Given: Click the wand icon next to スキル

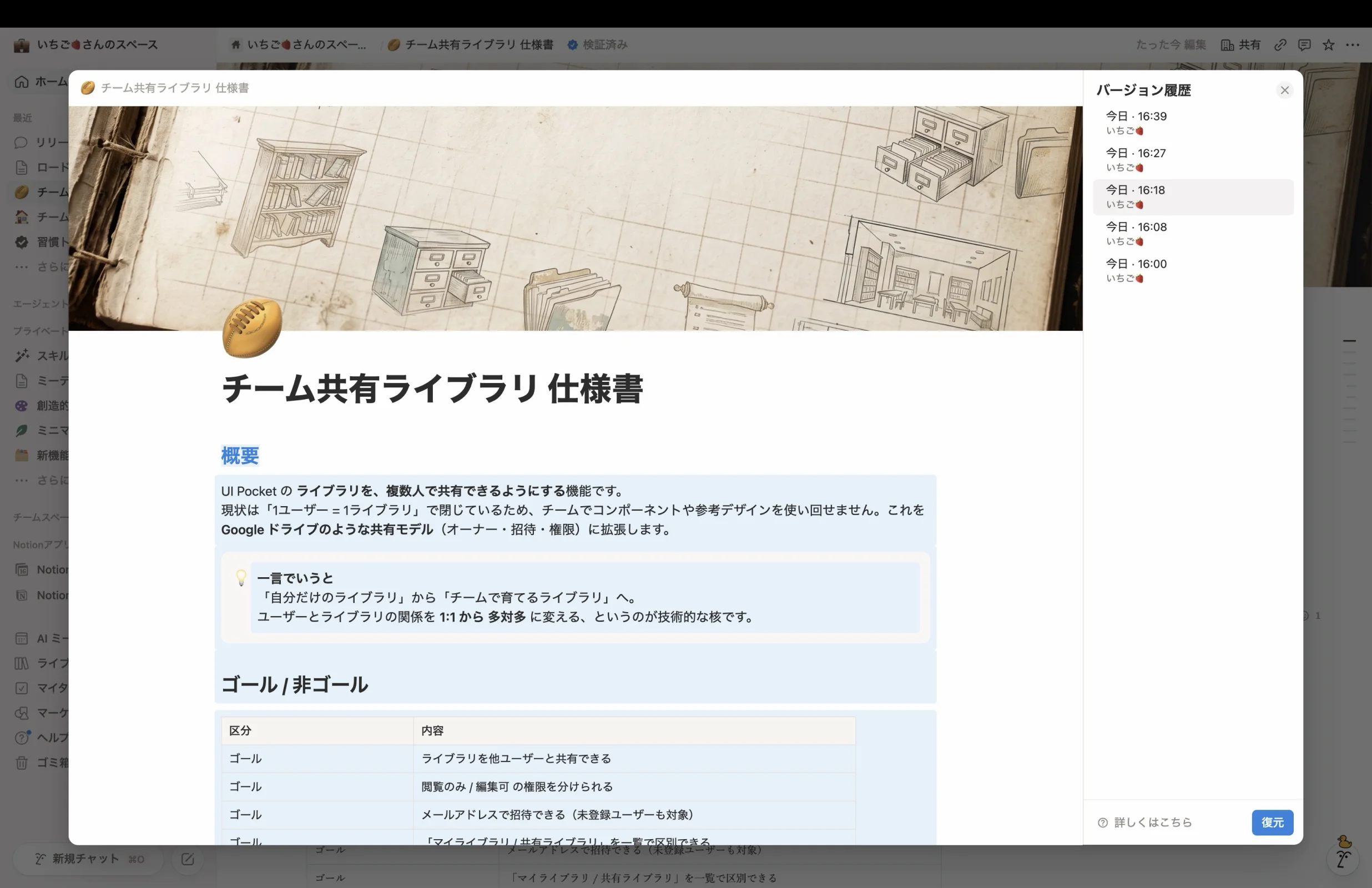Looking at the screenshot, I should point(22,356).
